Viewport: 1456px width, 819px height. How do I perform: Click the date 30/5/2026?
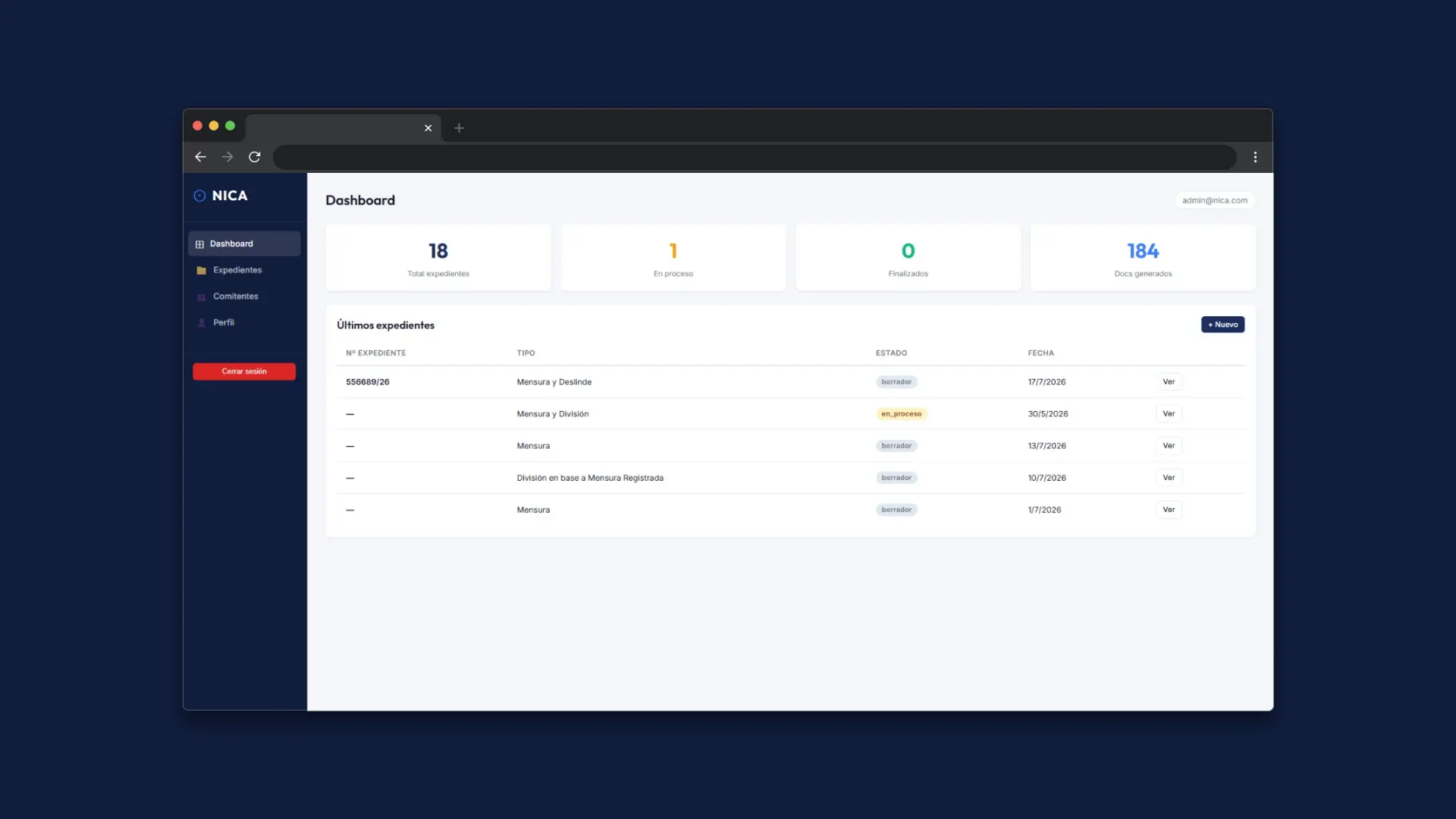pos(1048,414)
